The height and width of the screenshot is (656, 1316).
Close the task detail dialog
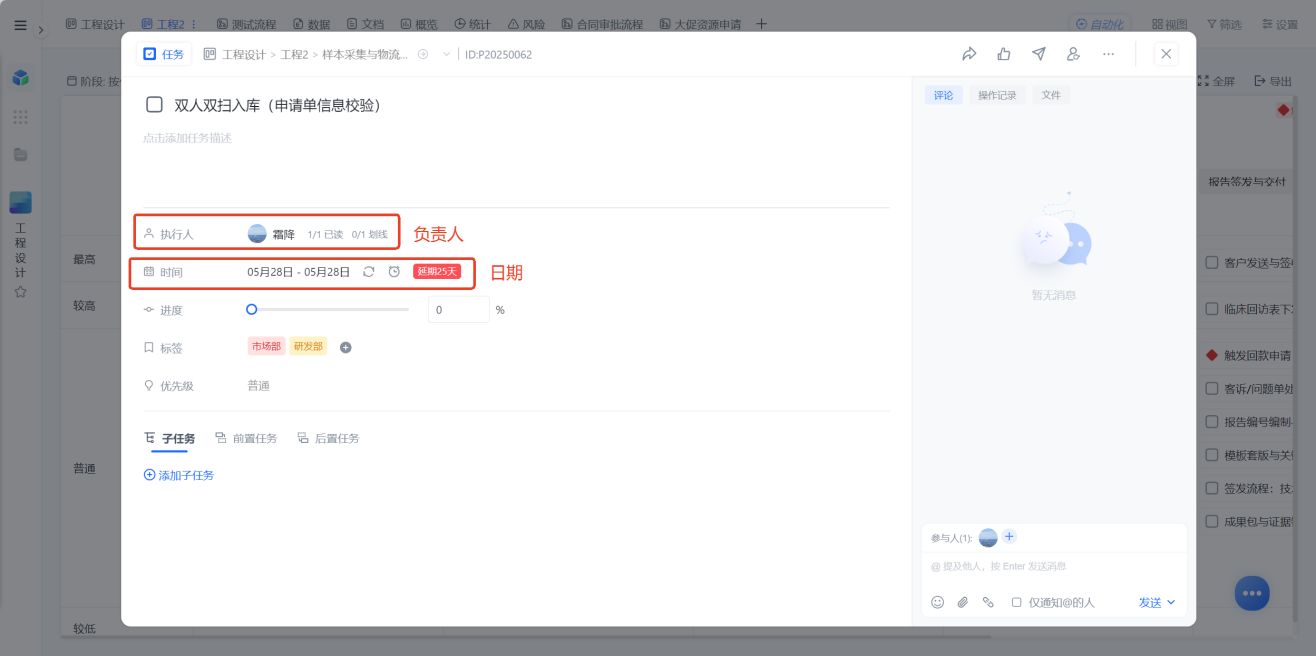point(1166,54)
